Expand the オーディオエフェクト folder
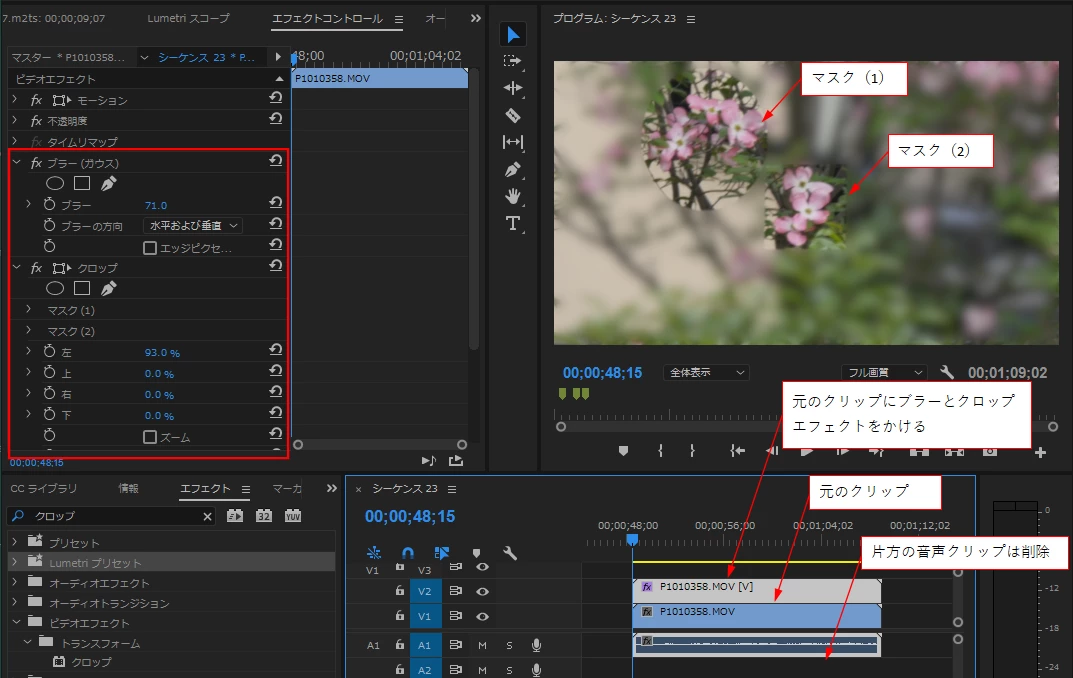 coord(15,582)
